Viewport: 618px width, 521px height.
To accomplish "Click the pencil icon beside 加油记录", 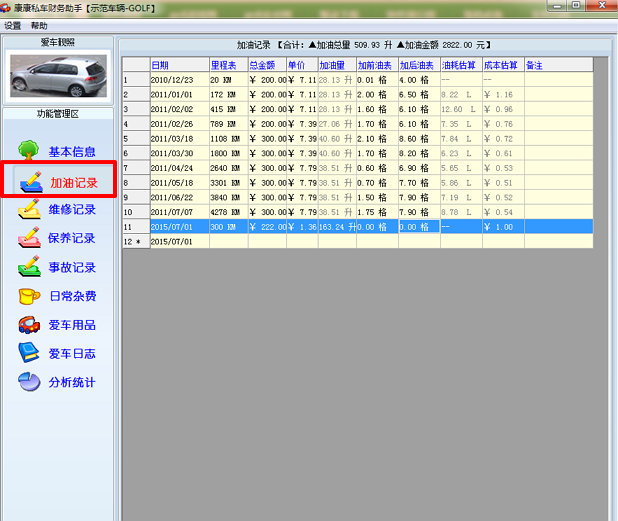I will coord(32,182).
